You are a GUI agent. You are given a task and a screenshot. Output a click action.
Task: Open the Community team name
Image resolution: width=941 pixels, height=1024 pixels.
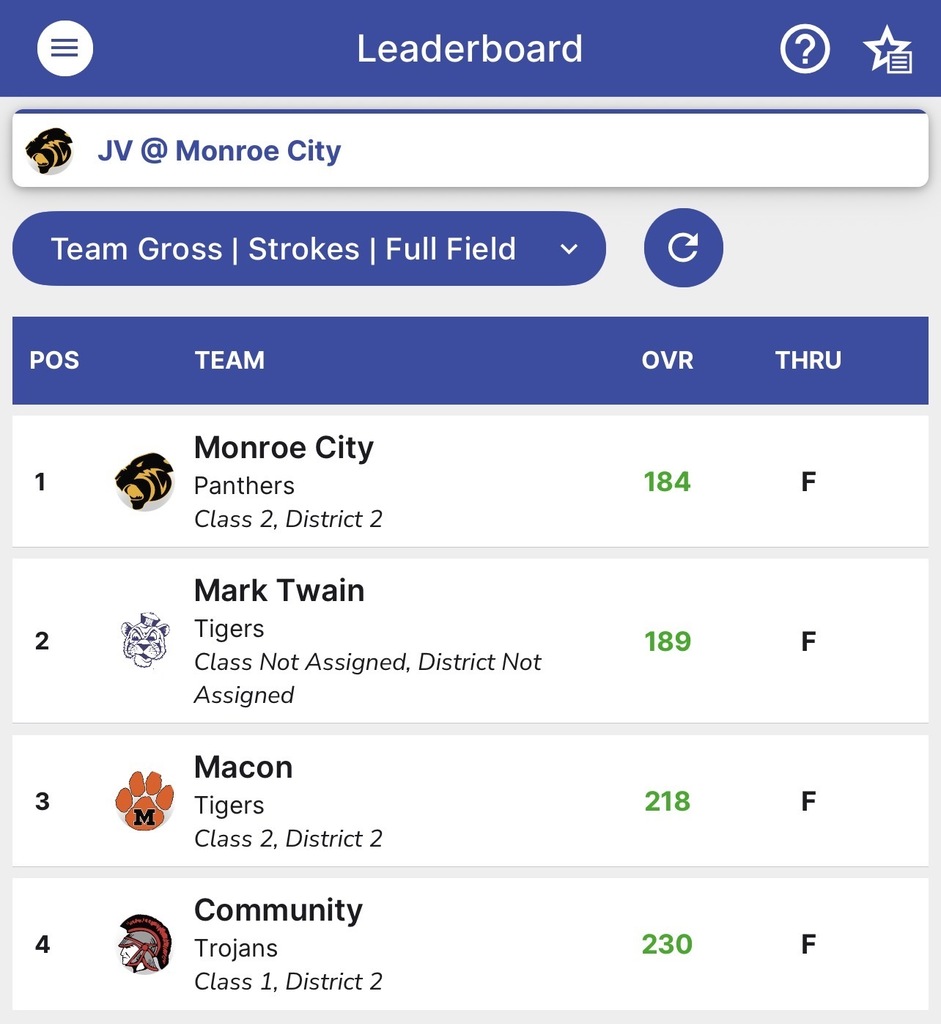pos(278,910)
